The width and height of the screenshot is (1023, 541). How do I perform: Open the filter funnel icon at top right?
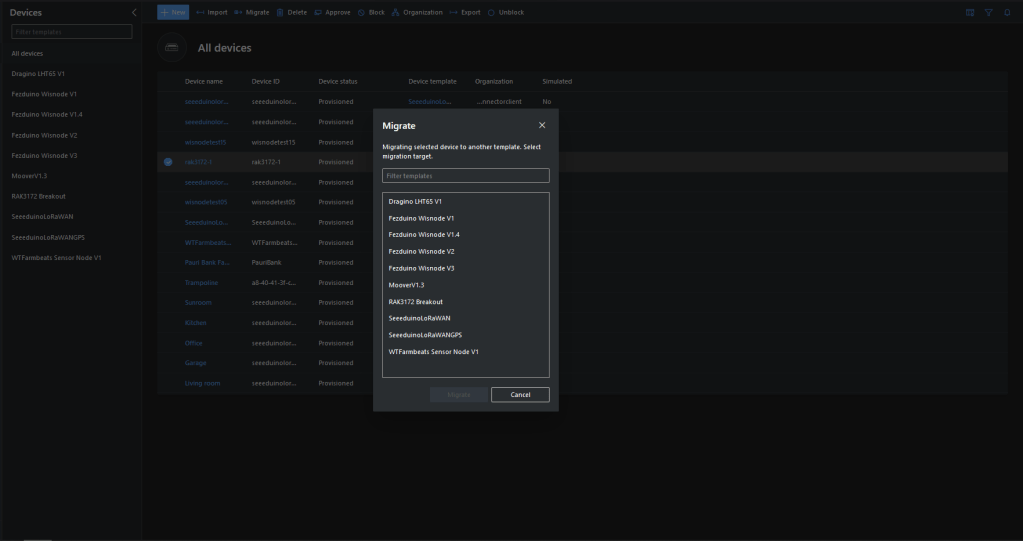tap(988, 12)
